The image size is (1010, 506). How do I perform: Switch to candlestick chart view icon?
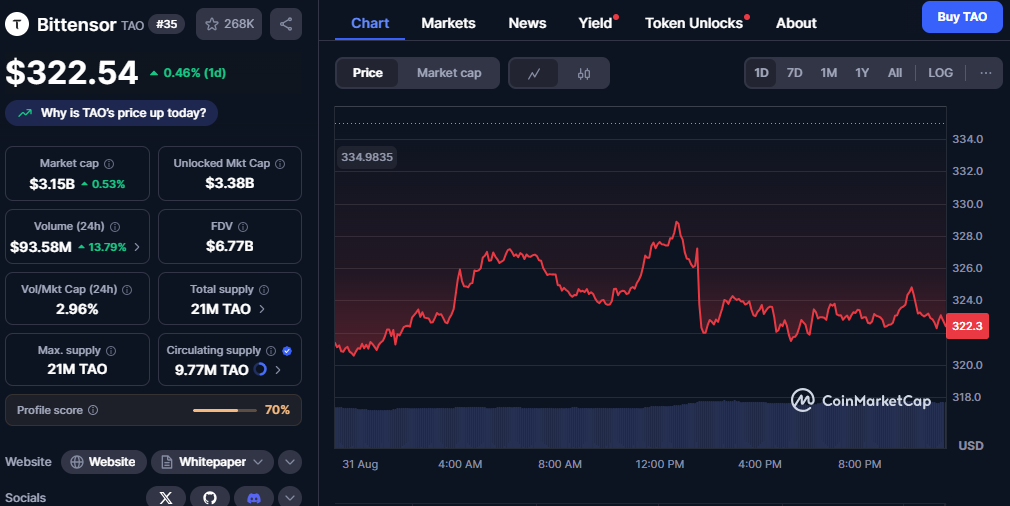pos(584,73)
